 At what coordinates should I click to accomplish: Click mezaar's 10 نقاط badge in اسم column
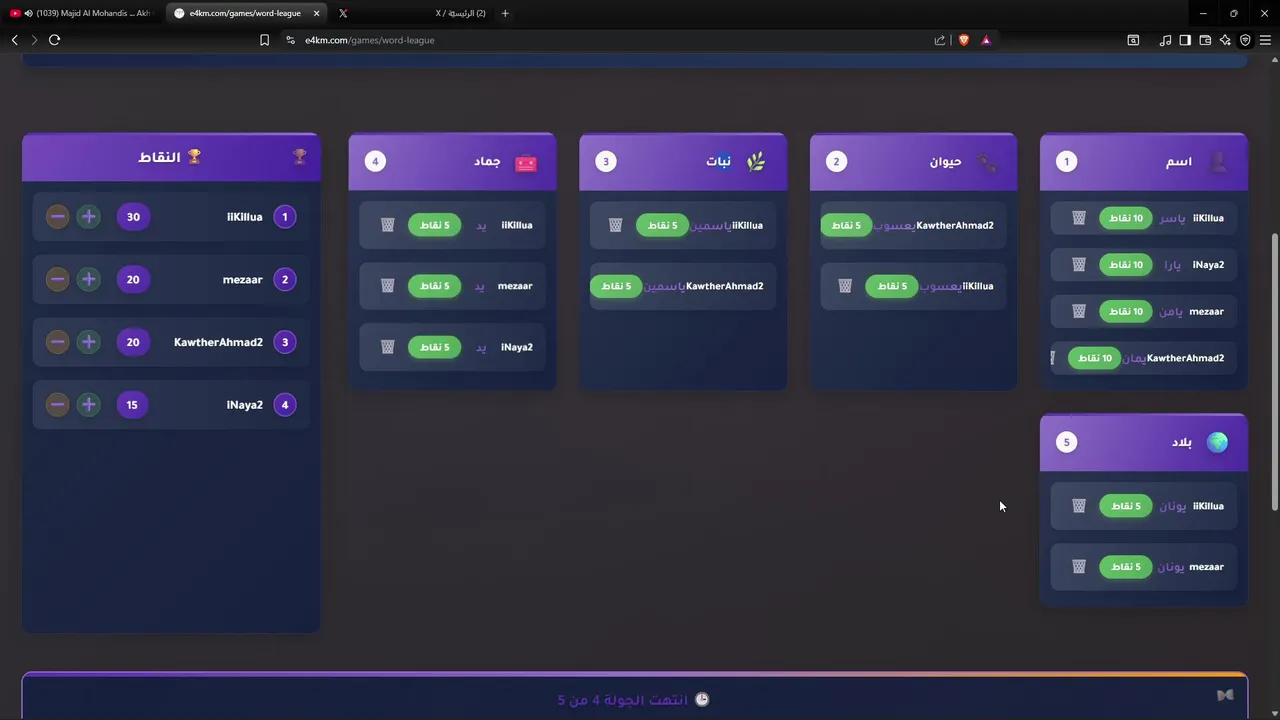click(x=1125, y=311)
